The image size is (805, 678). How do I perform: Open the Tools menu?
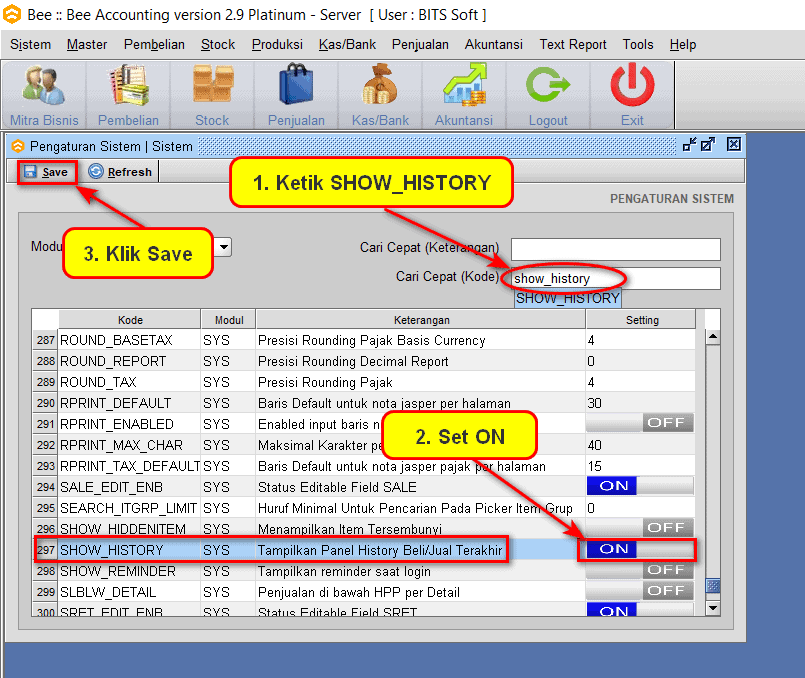tap(638, 45)
